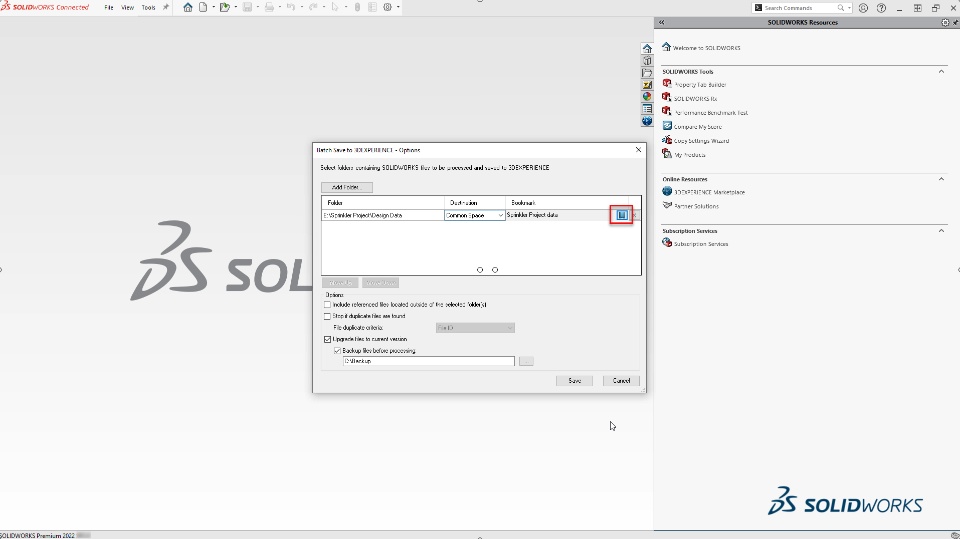
Task: Open the Partner Solutions link
Action: [696, 206]
